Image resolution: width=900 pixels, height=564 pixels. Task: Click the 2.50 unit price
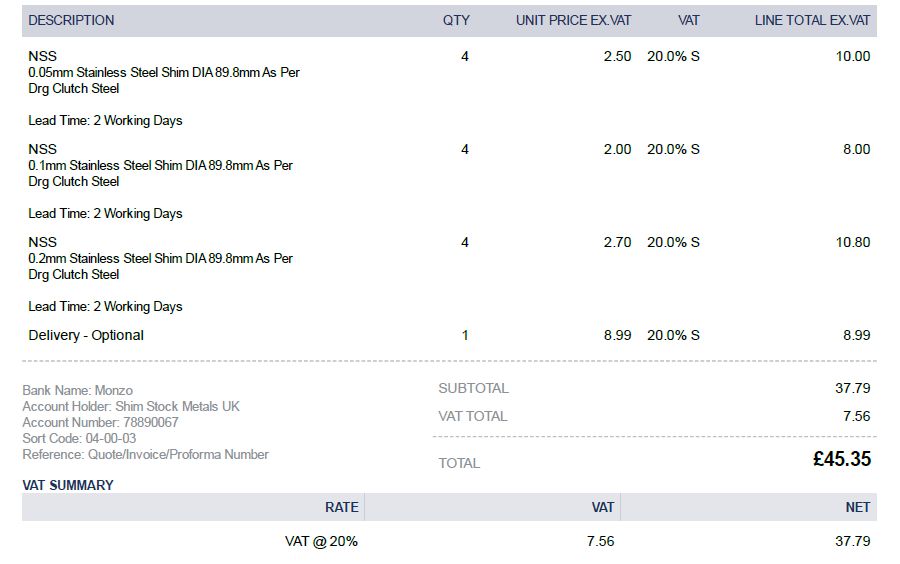tap(617, 57)
